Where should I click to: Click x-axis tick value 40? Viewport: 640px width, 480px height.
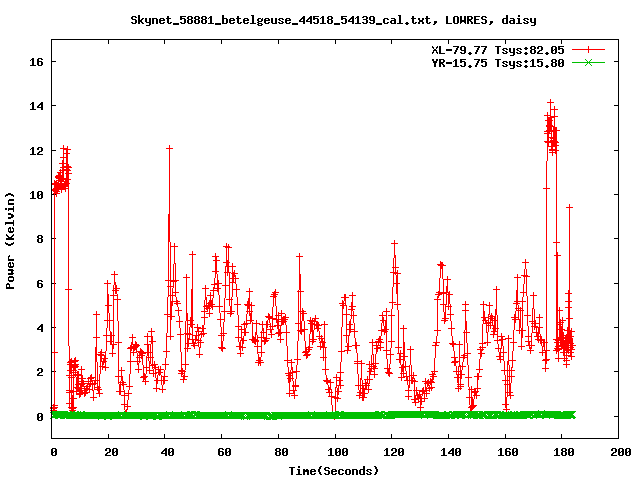click(x=167, y=452)
